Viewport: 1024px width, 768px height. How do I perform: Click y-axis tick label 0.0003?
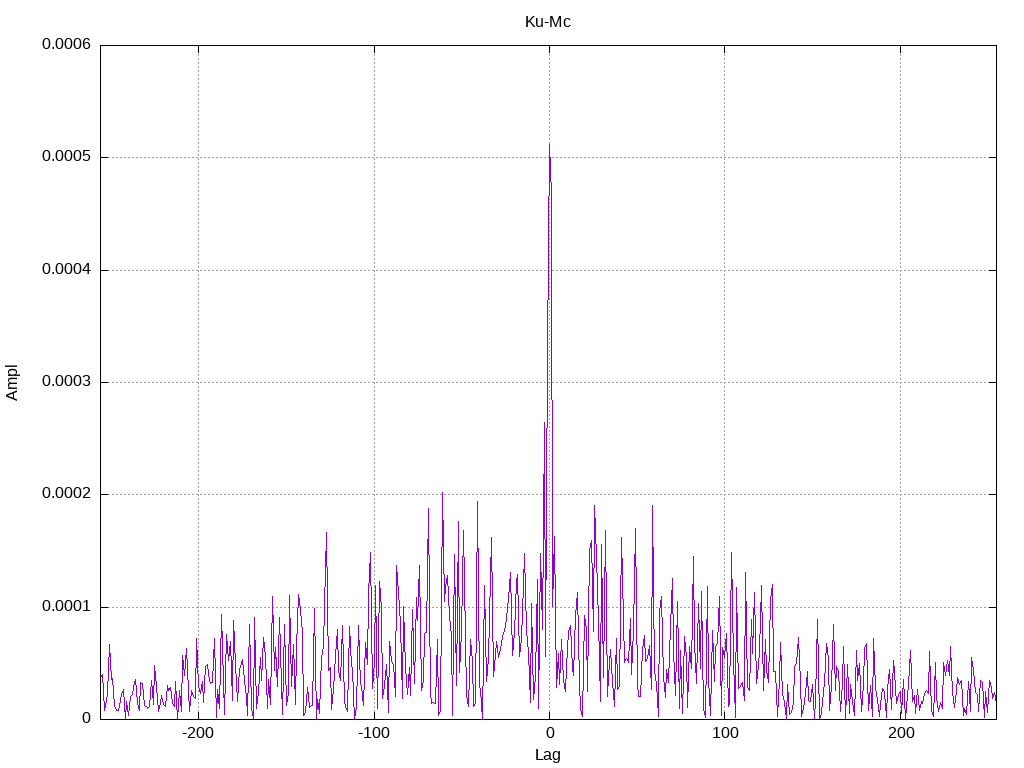click(x=67, y=381)
